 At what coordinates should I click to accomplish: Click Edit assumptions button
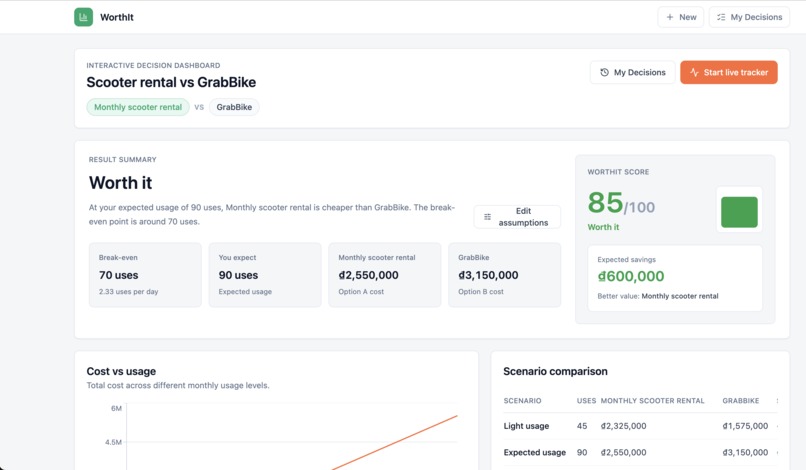pyautogui.click(x=517, y=216)
